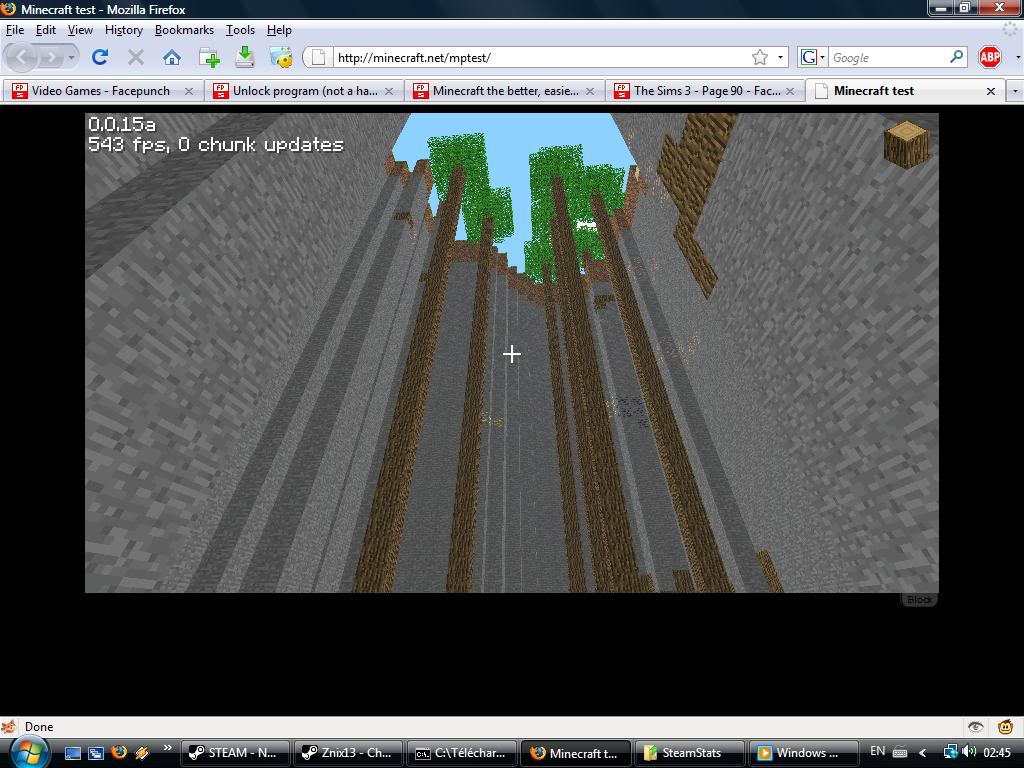Switch to STEAM - N... taskbar window
This screenshot has height=768, width=1024.
tap(235, 753)
